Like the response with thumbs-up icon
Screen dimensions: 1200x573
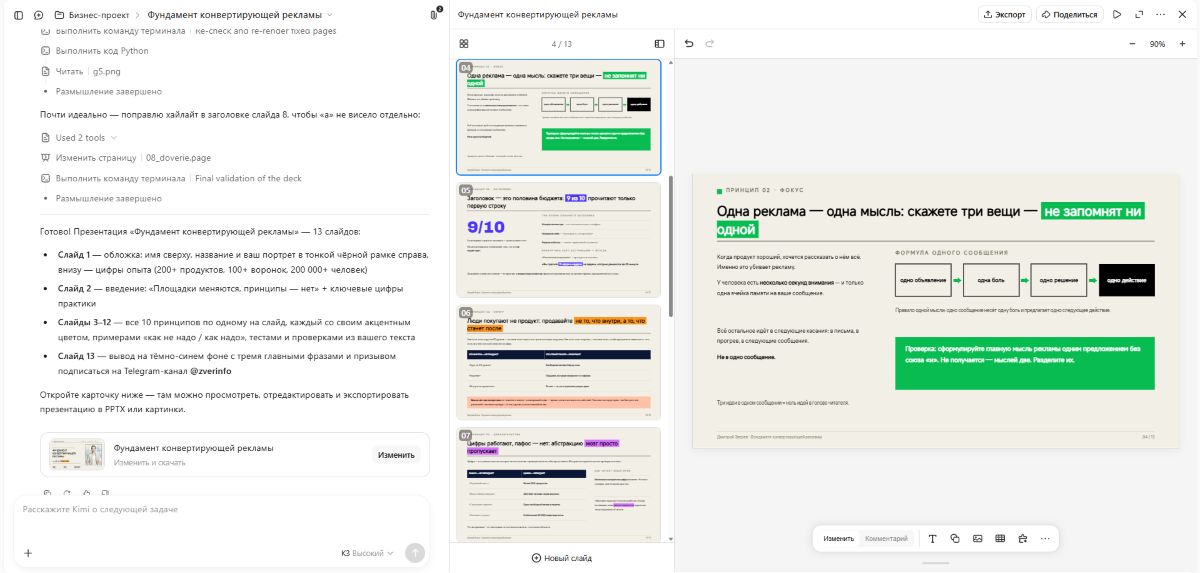pos(86,492)
